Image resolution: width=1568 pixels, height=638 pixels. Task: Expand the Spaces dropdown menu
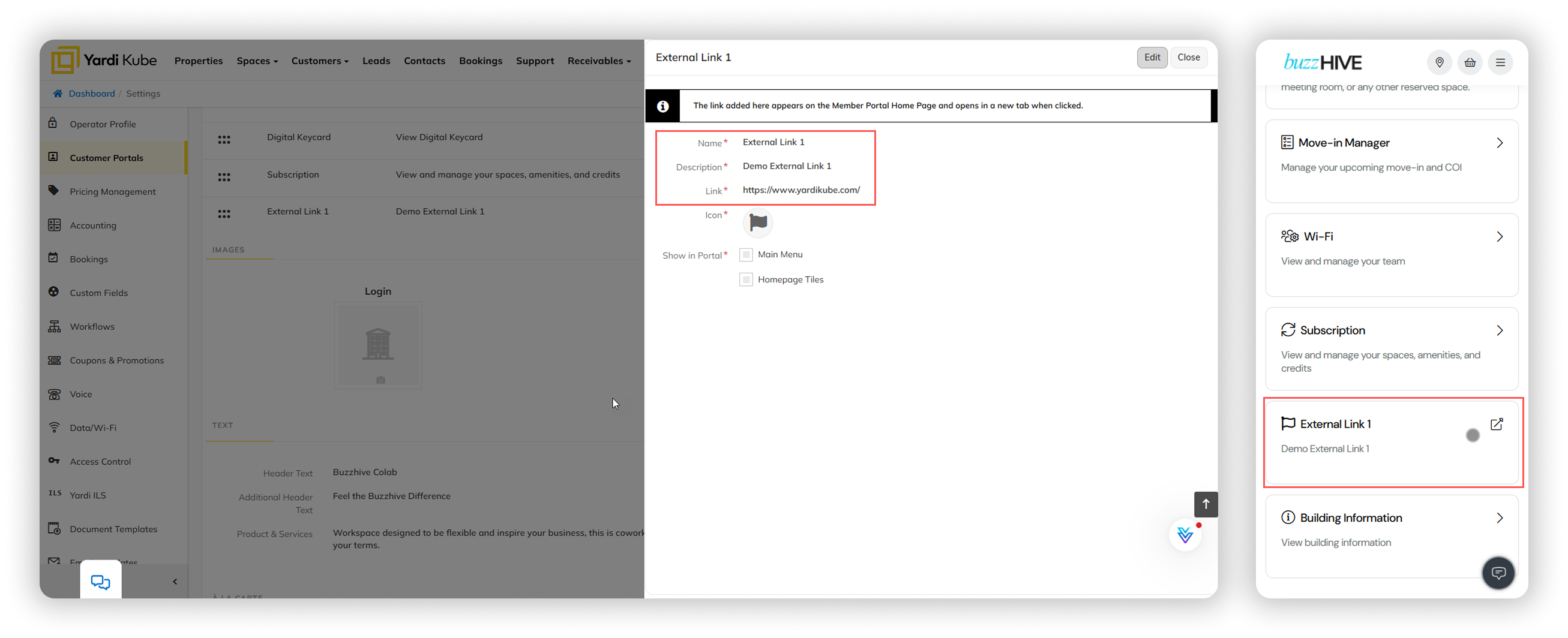pos(257,61)
